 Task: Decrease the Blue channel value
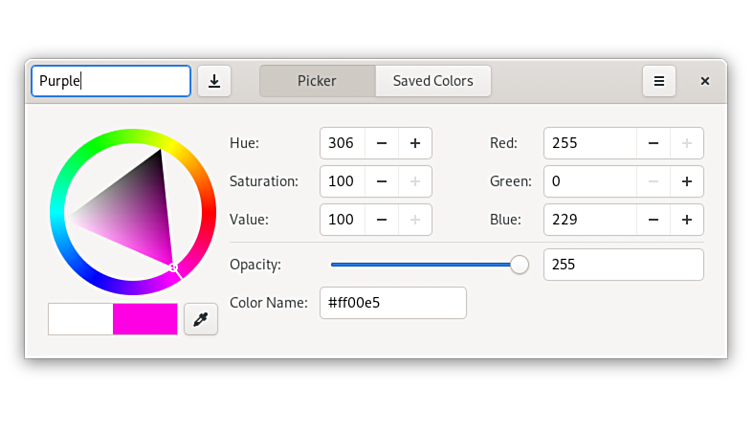click(x=653, y=219)
